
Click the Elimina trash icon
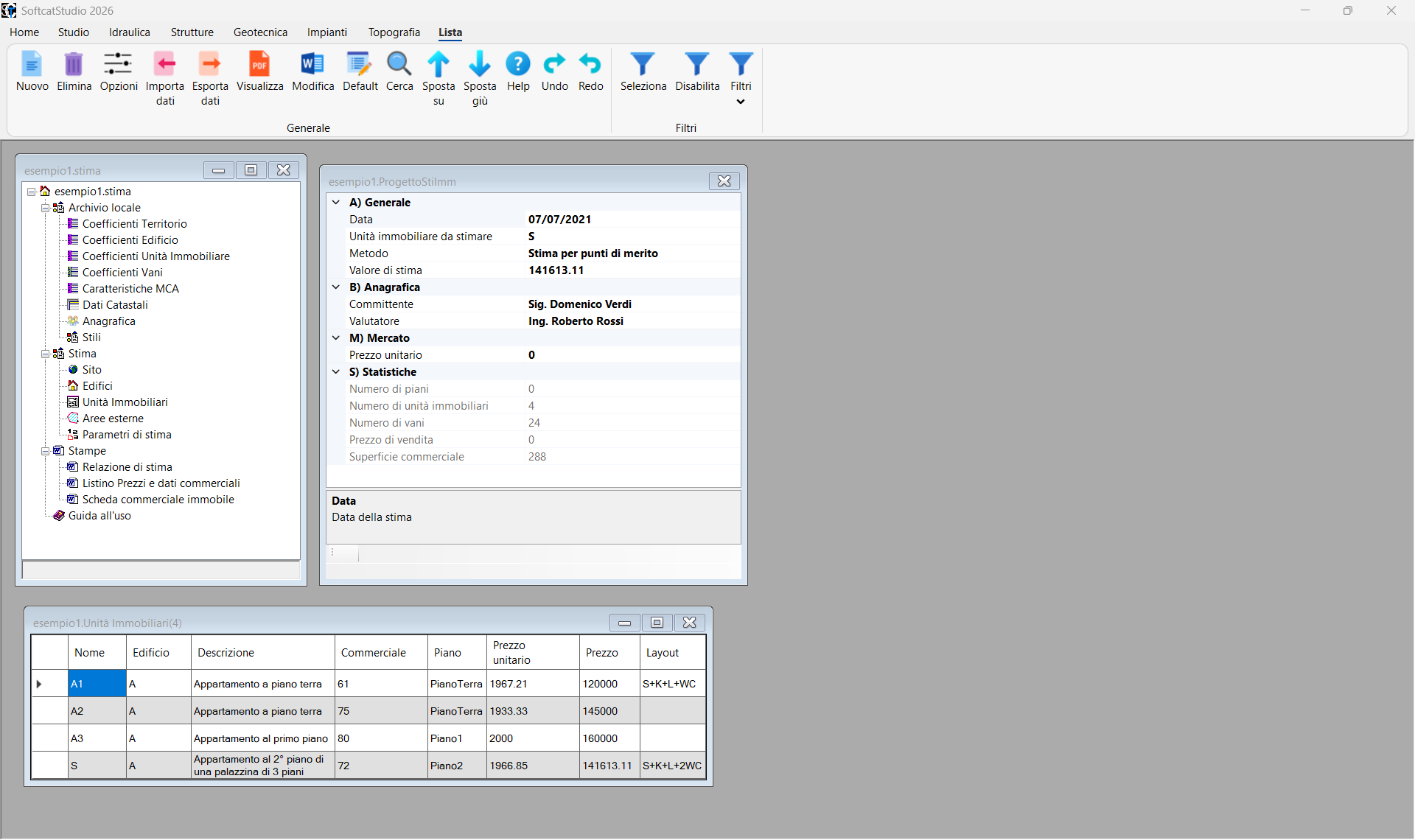tap(74, 64)
